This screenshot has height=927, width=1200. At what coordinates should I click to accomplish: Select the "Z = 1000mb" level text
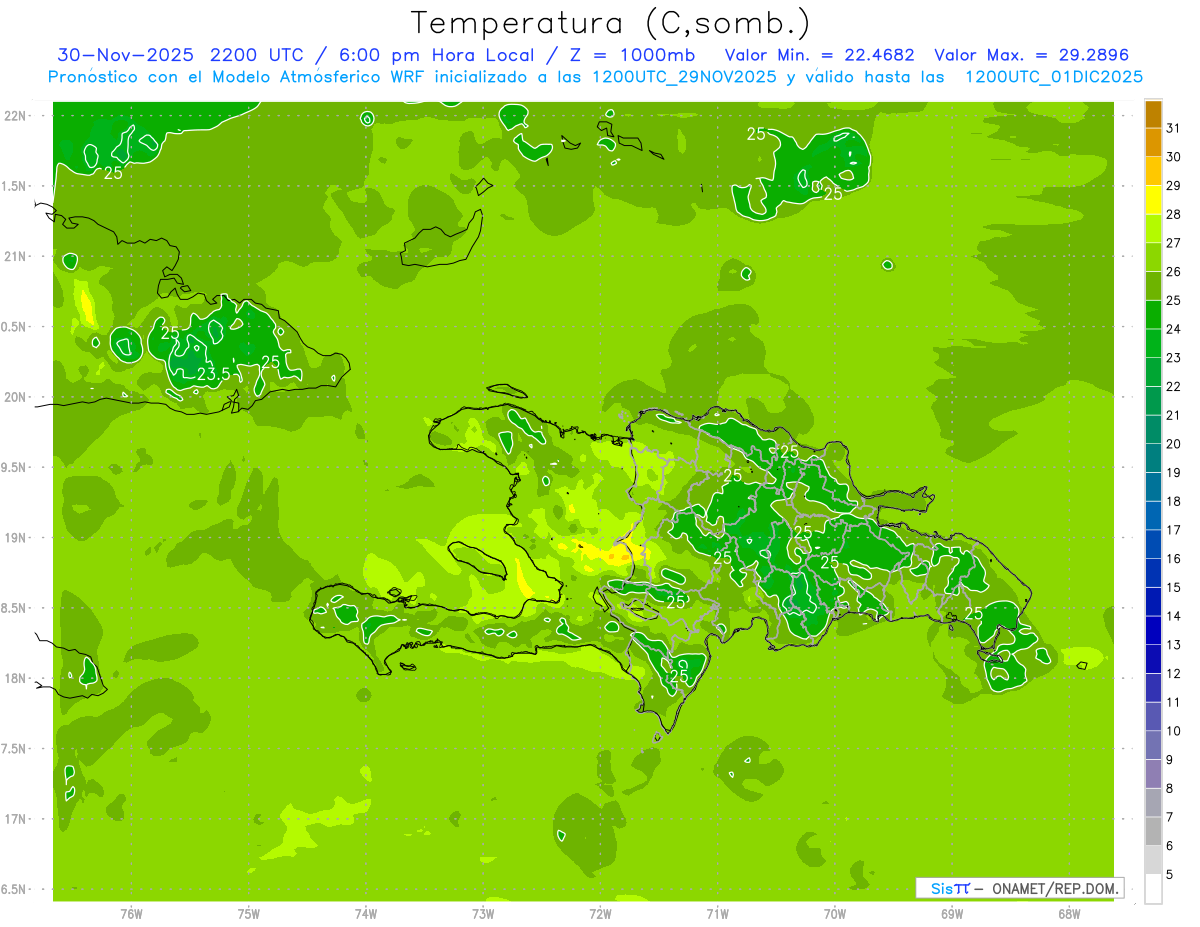633,55
